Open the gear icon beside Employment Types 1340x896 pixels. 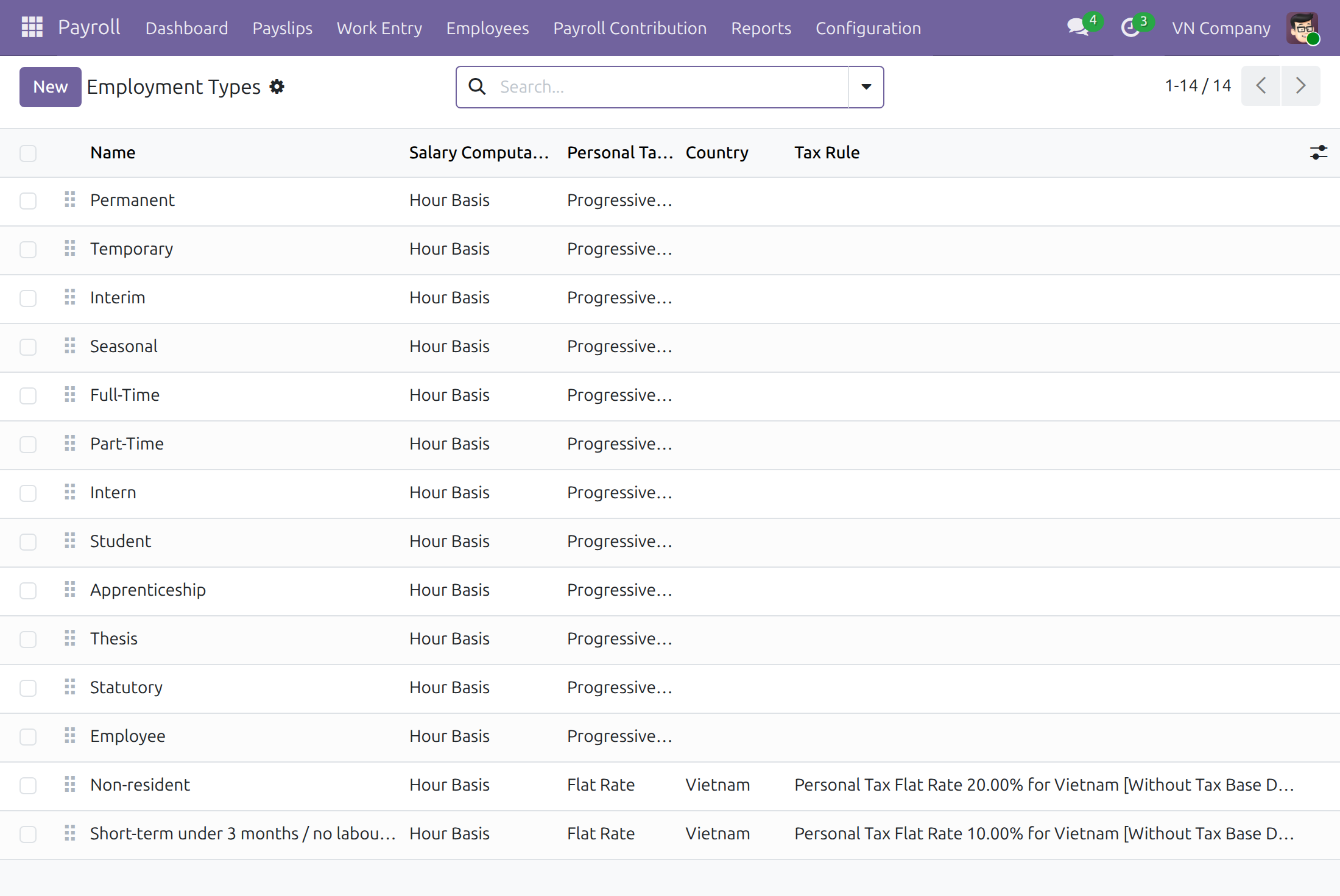(x=277, y=86)
